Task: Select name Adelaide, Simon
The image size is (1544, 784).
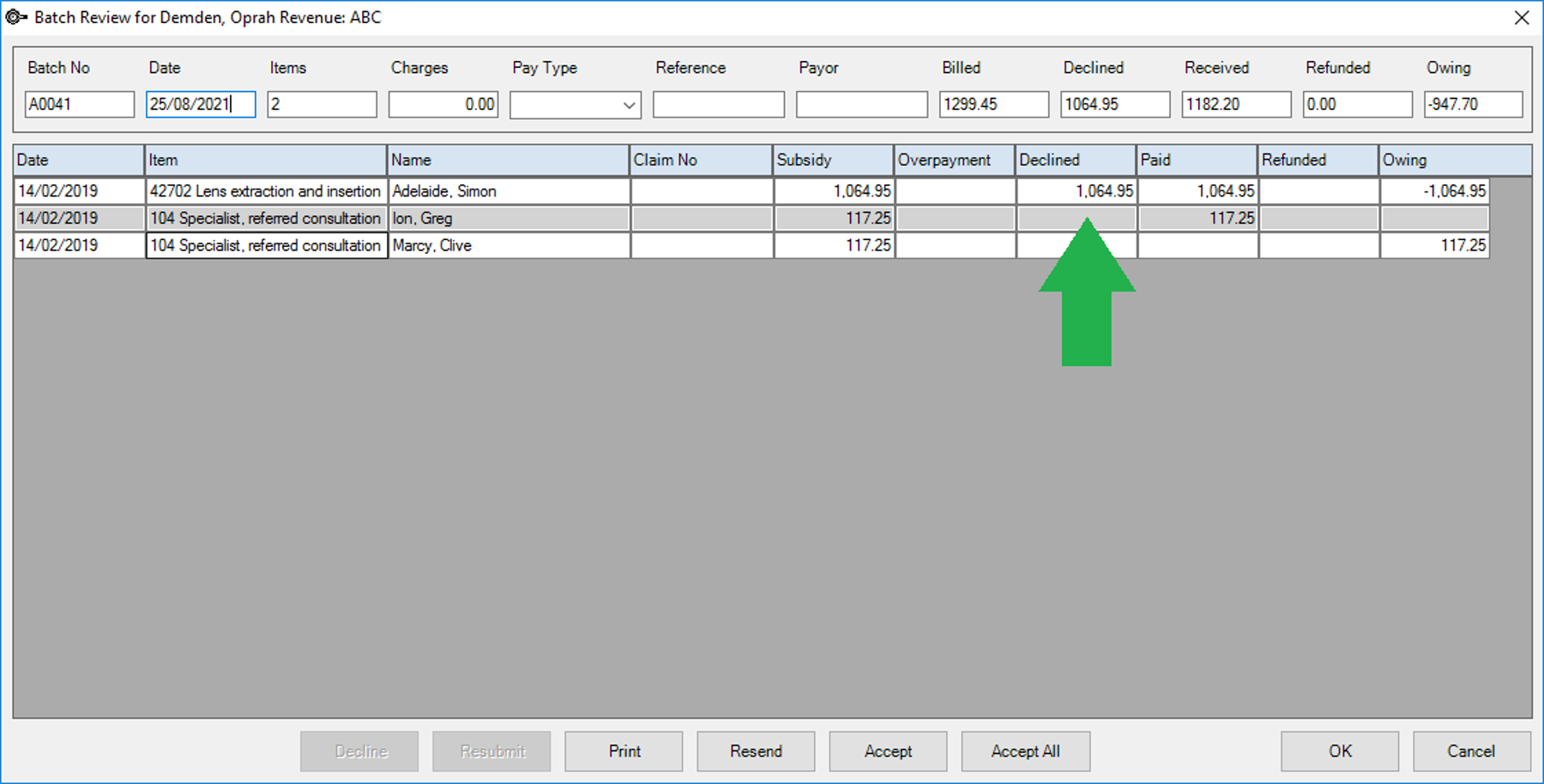Action: pos(509,191)
